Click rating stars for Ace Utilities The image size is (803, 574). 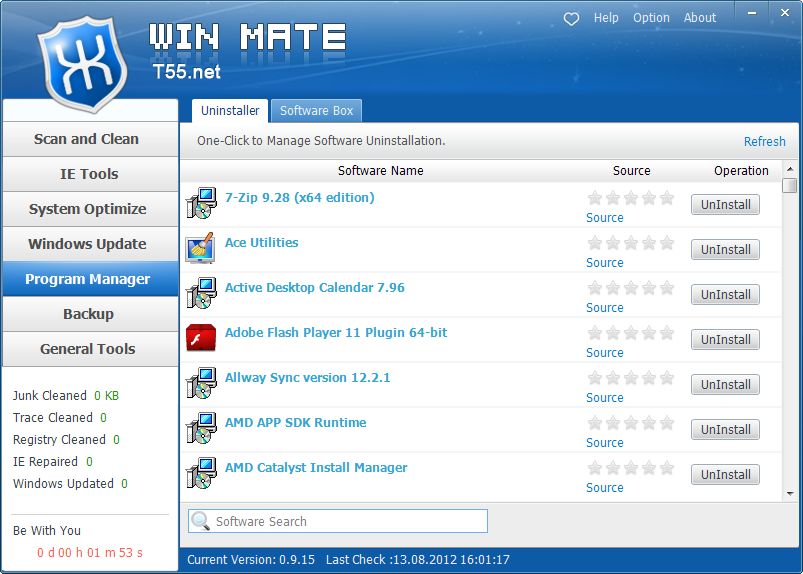tap(630, 243)
